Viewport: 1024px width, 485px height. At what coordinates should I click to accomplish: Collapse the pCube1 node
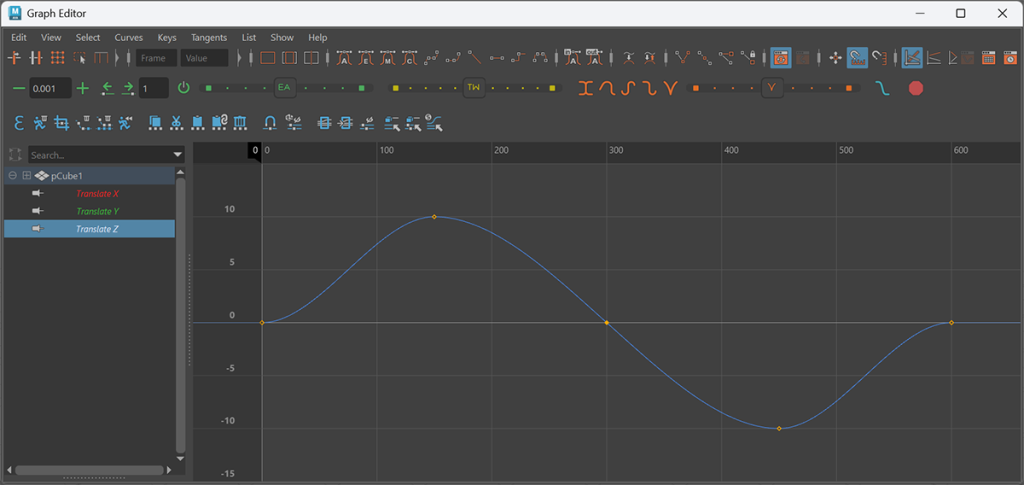12,175
